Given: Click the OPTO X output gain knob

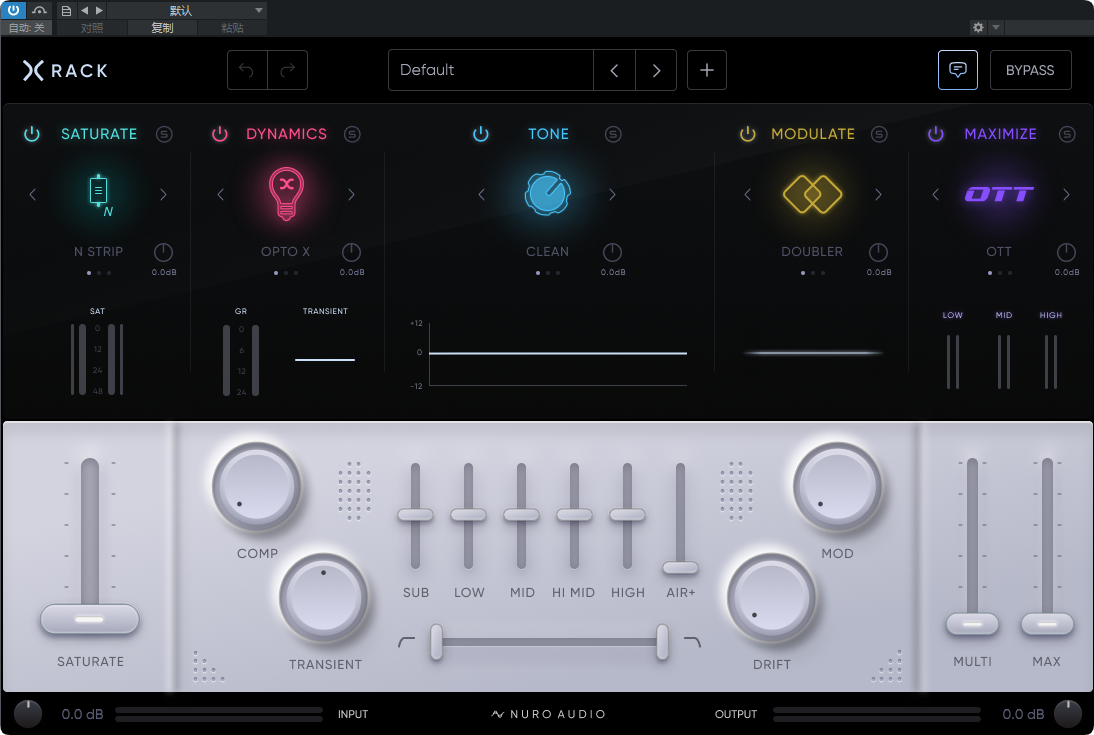Looking at the screenshot, I should click(x=351, y=252).
